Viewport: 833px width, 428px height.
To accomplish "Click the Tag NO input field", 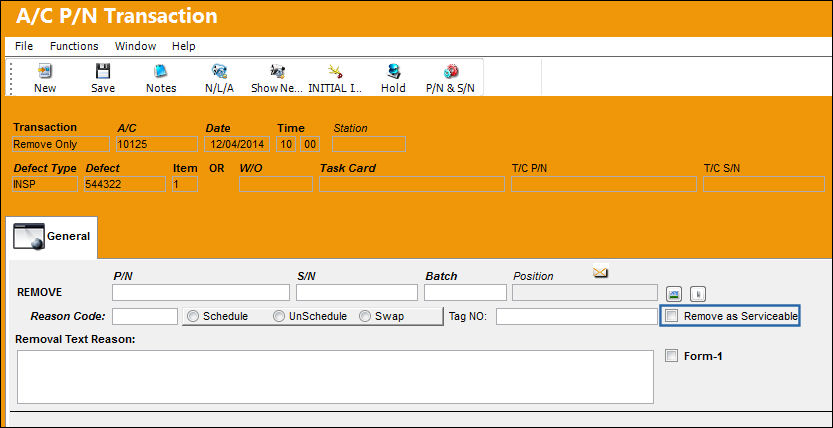I will tap(577, 316).
